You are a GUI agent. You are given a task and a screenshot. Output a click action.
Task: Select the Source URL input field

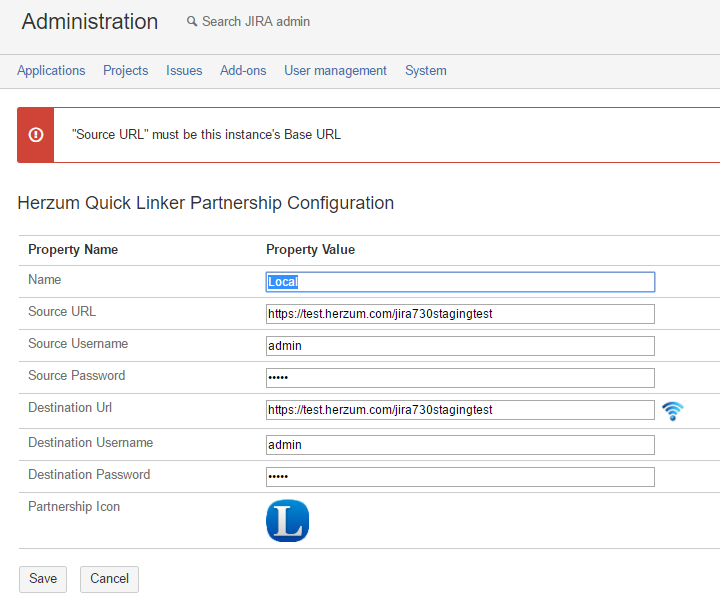(460, 314)
